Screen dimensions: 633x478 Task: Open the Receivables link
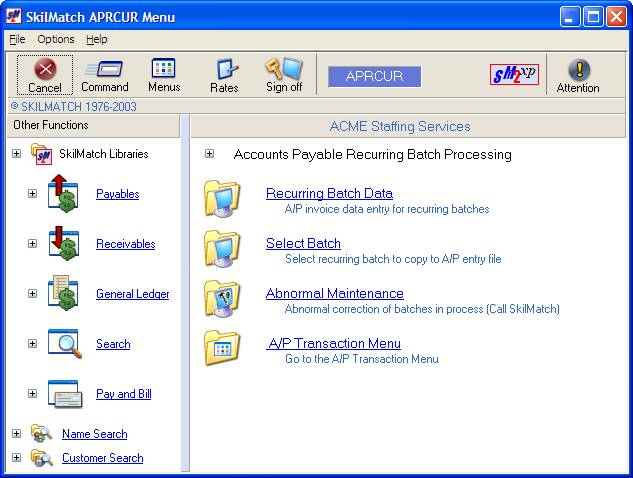(x=126, y=244)
